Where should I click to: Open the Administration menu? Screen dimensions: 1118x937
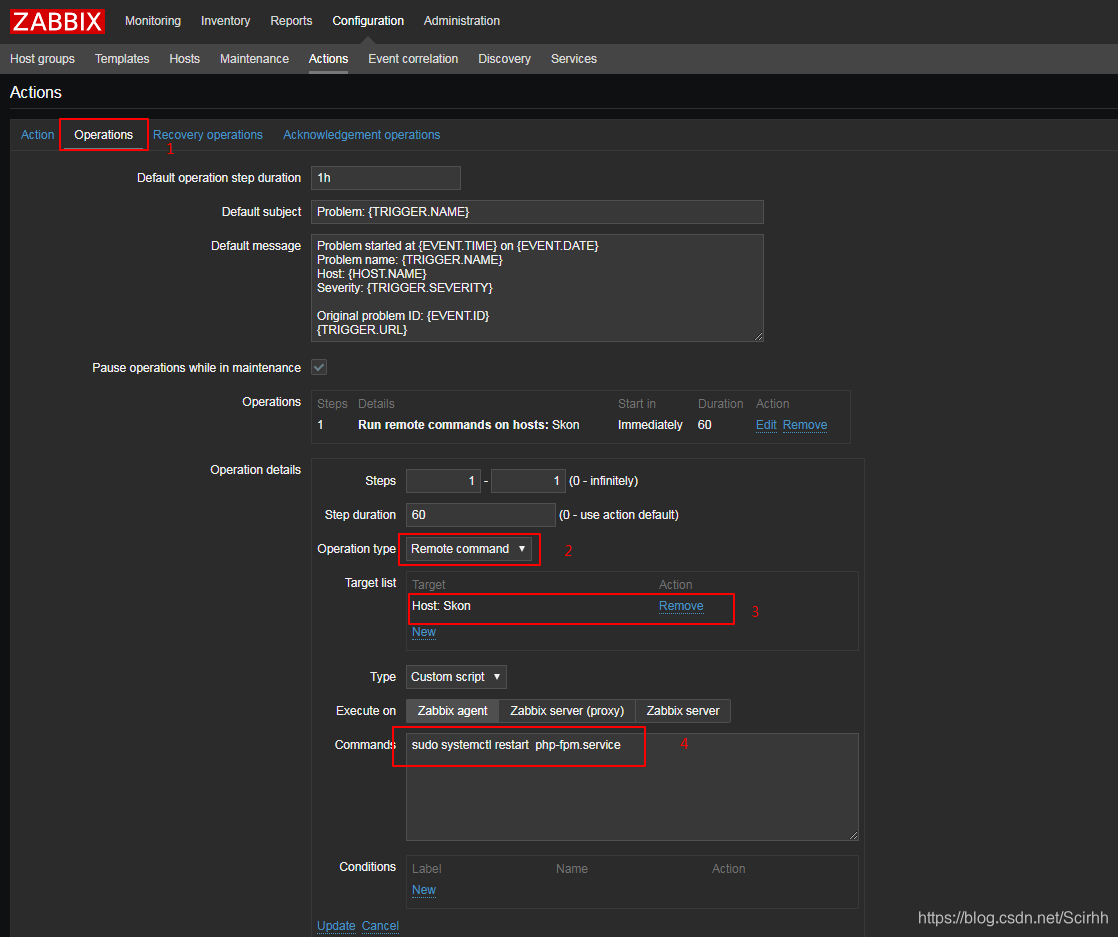(461, 21)
